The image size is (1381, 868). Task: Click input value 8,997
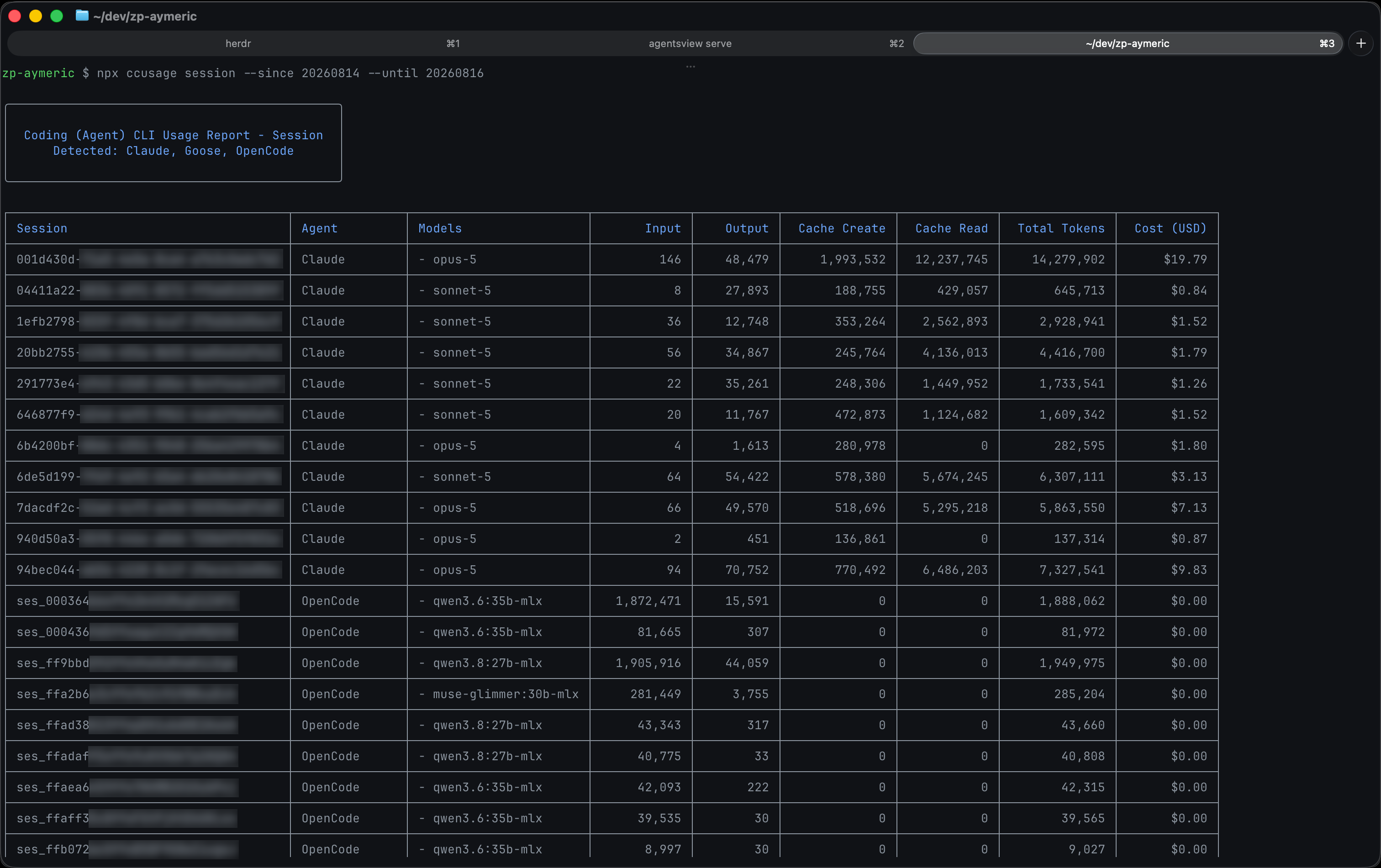(x=663, y=849)
